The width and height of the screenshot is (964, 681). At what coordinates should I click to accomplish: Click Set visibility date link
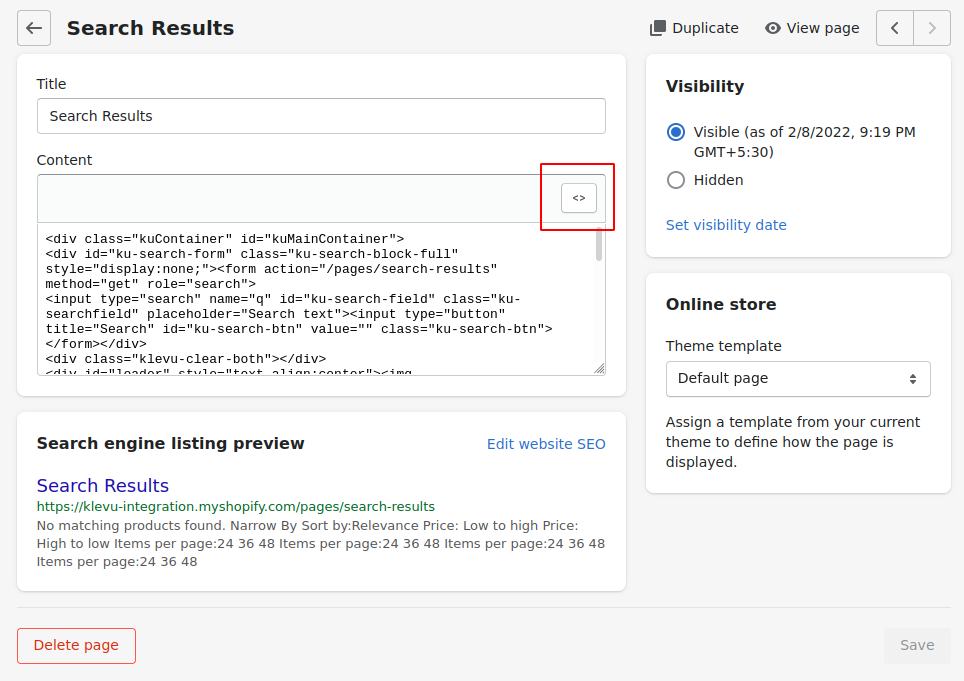[x=726, y=225]
